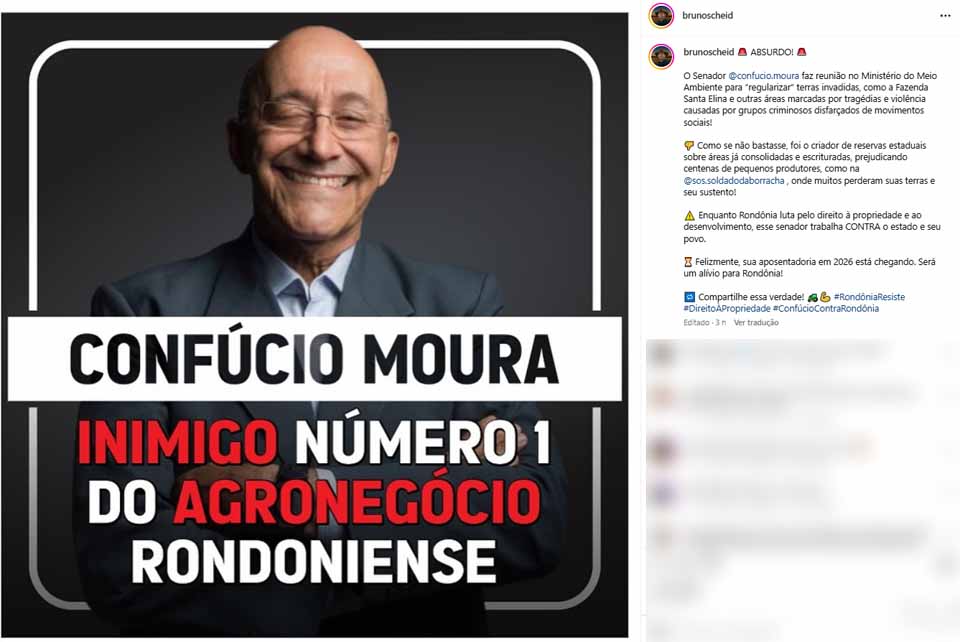
Task: Click brunoscheid avatar beside the caption
Action: point(661,56)
